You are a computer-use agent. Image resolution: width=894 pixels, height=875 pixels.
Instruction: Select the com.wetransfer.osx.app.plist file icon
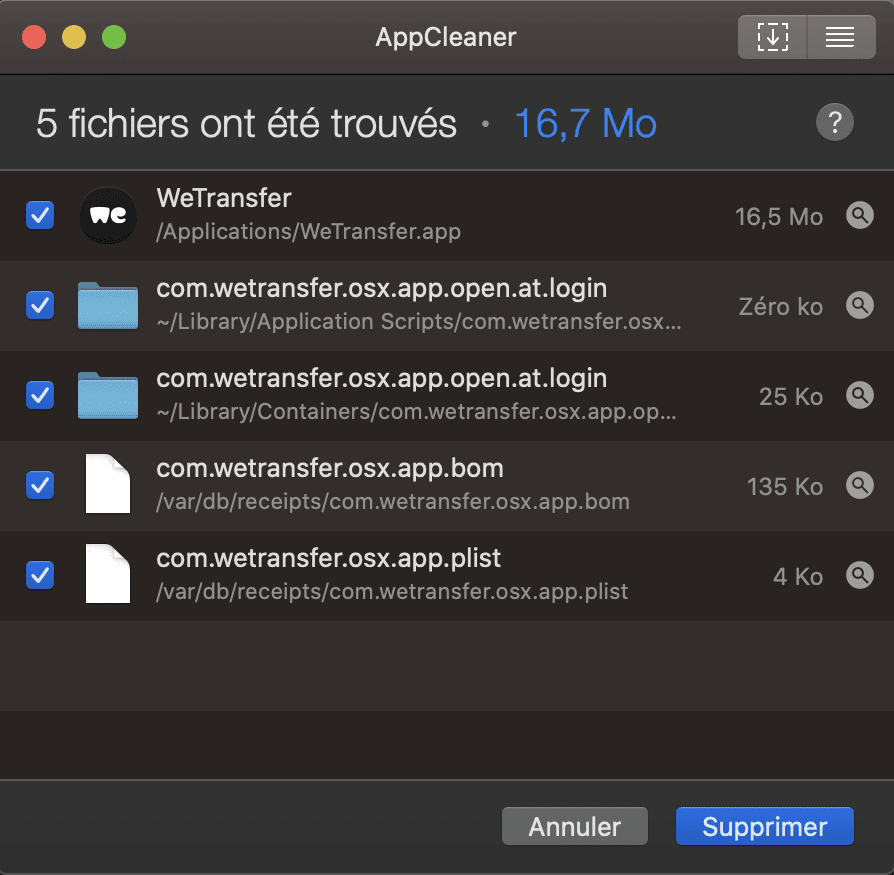pyautogui.click(x=108, y=573)
